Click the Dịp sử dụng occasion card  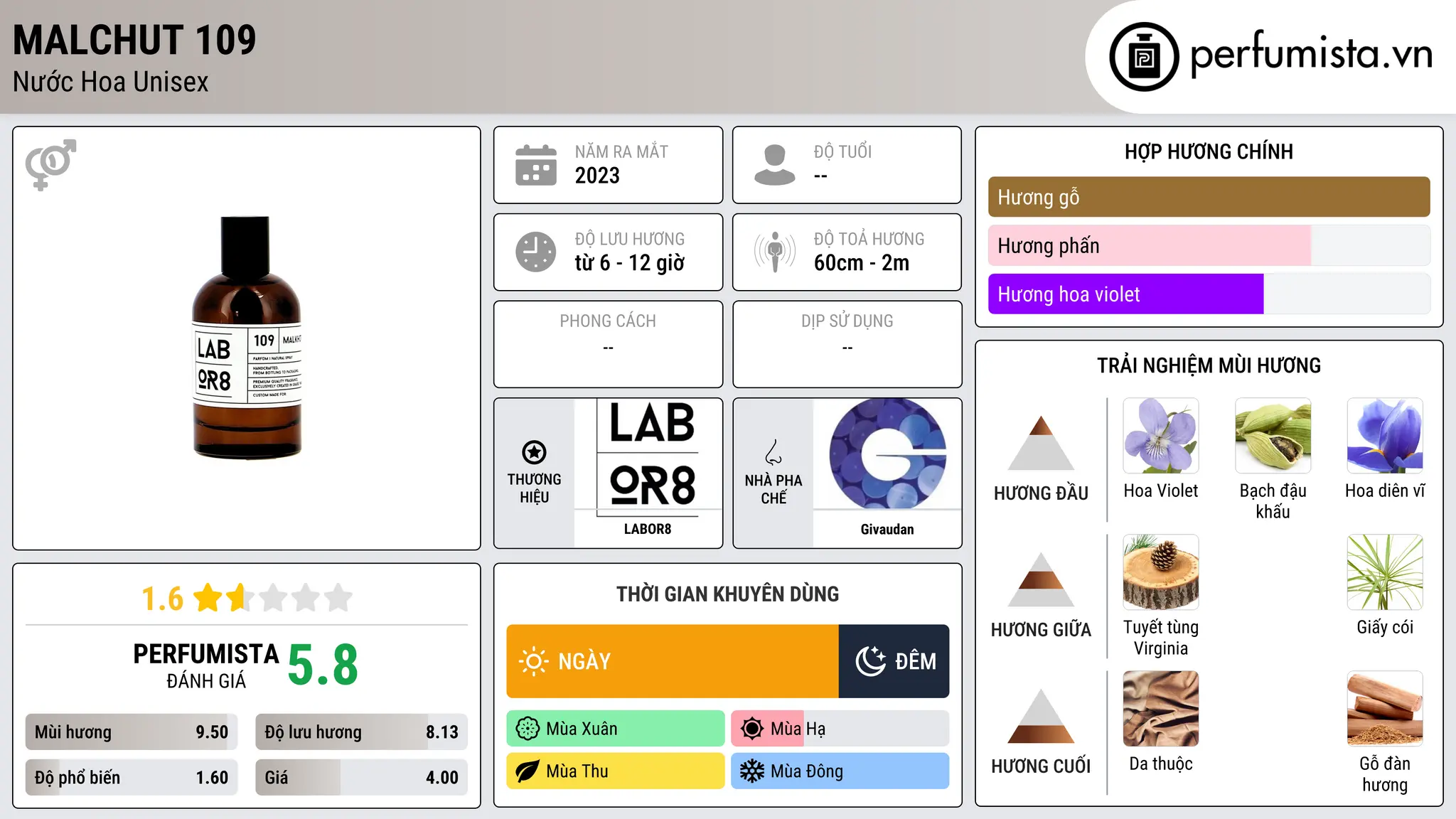(x=847, y=344)
